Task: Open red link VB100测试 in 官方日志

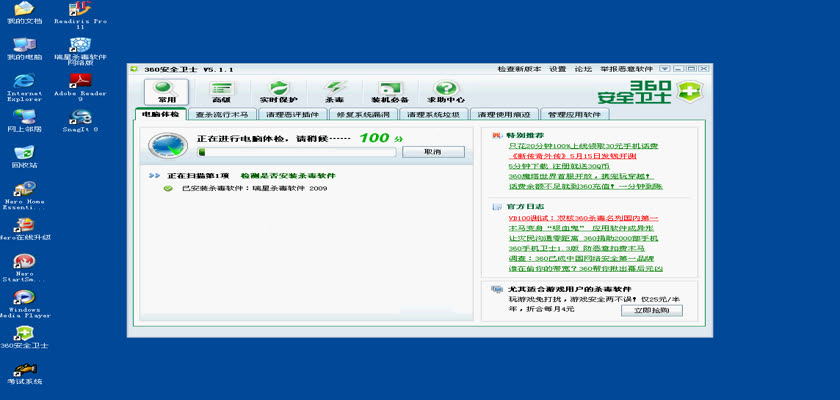Action: [583, 218]
